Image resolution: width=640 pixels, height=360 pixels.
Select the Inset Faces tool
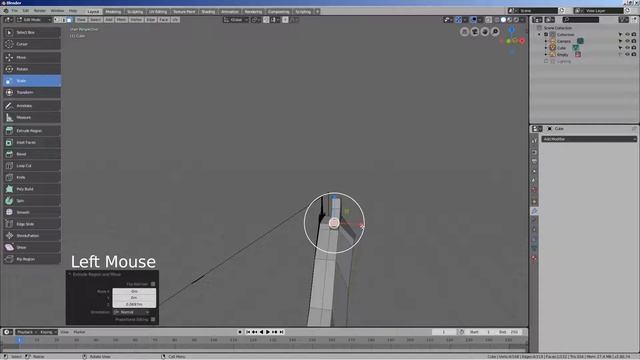pos(32,142)
